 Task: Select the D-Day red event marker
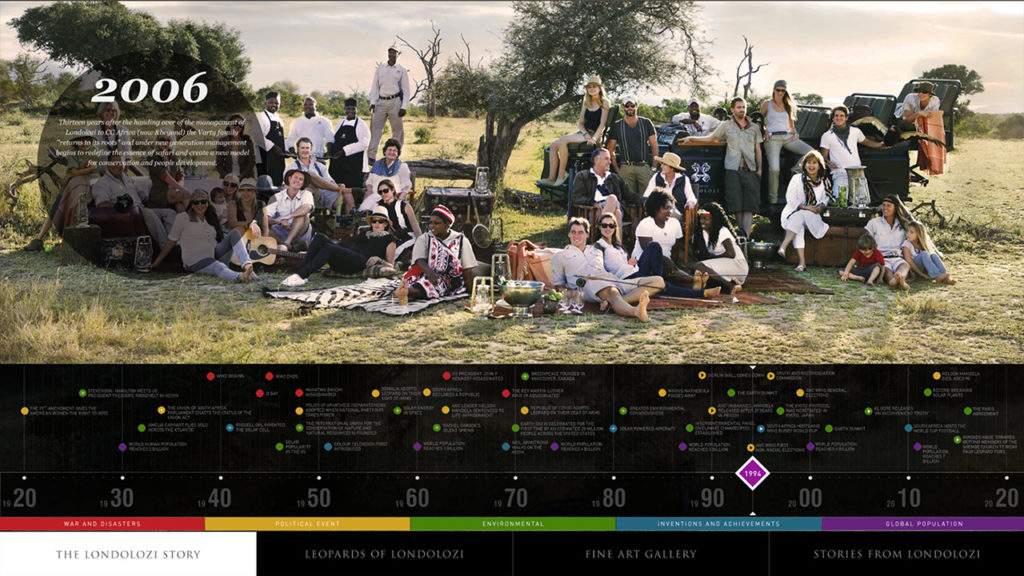pyautogui.click(x=258, y=393)
